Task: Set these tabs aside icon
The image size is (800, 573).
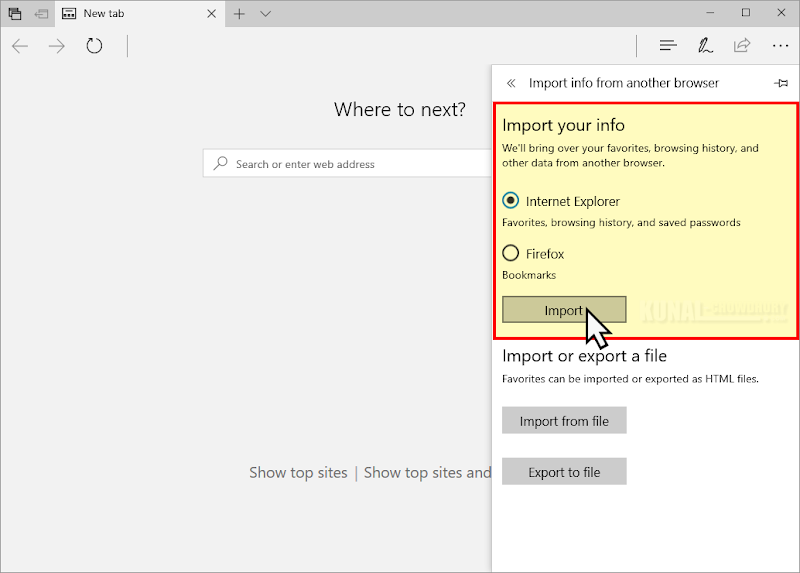Action: pos(41,14)
